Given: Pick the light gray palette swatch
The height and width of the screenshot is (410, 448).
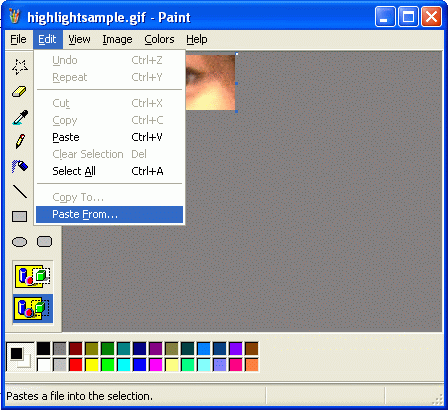Looking at the screenshot, I should pyautogui.click(x=60, y=365).
